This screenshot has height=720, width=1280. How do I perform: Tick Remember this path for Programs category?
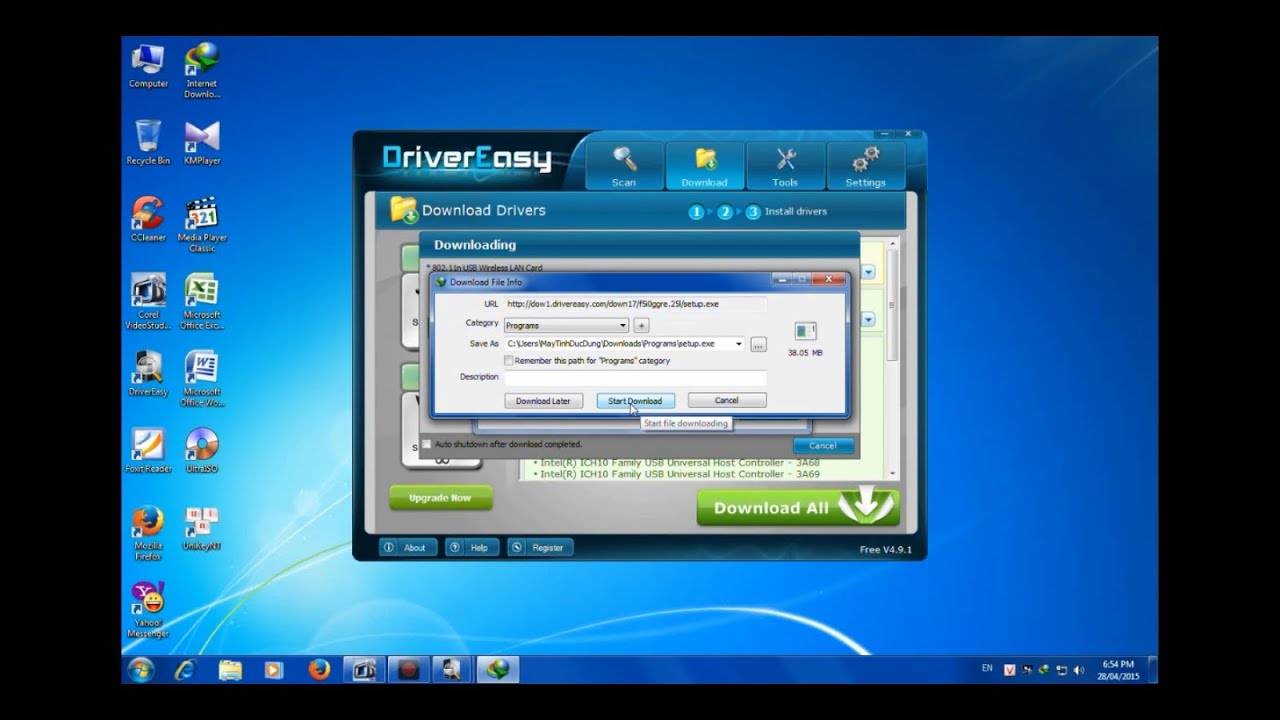[509, 360]
